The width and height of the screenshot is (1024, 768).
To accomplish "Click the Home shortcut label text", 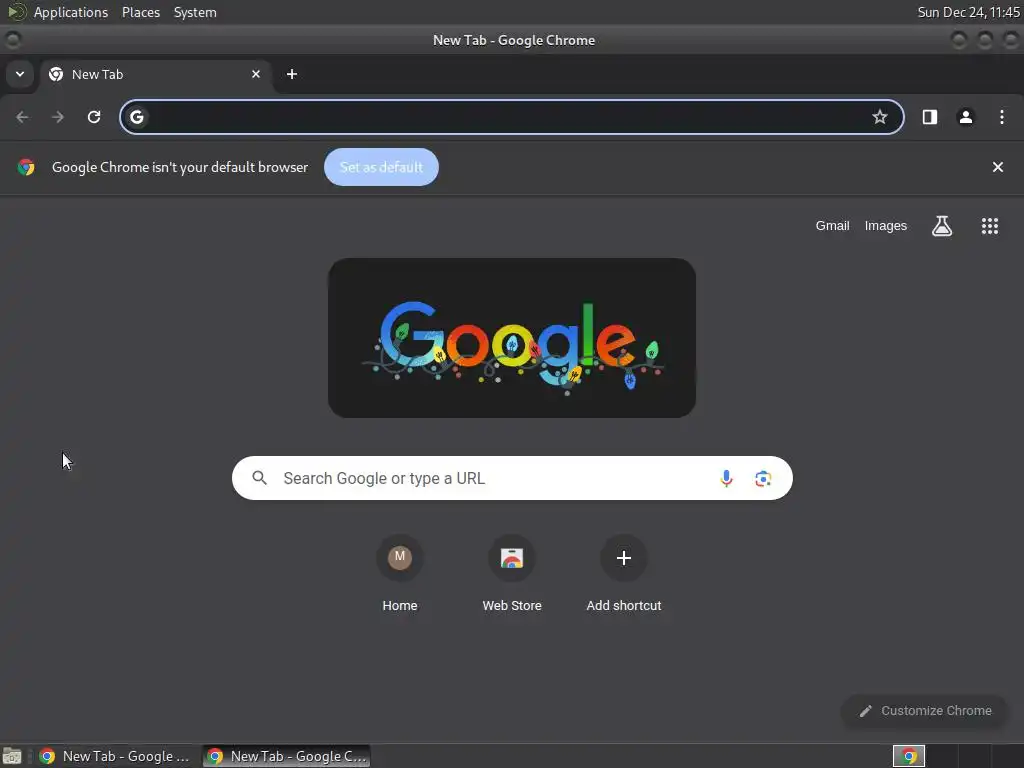I will [400, 605].
